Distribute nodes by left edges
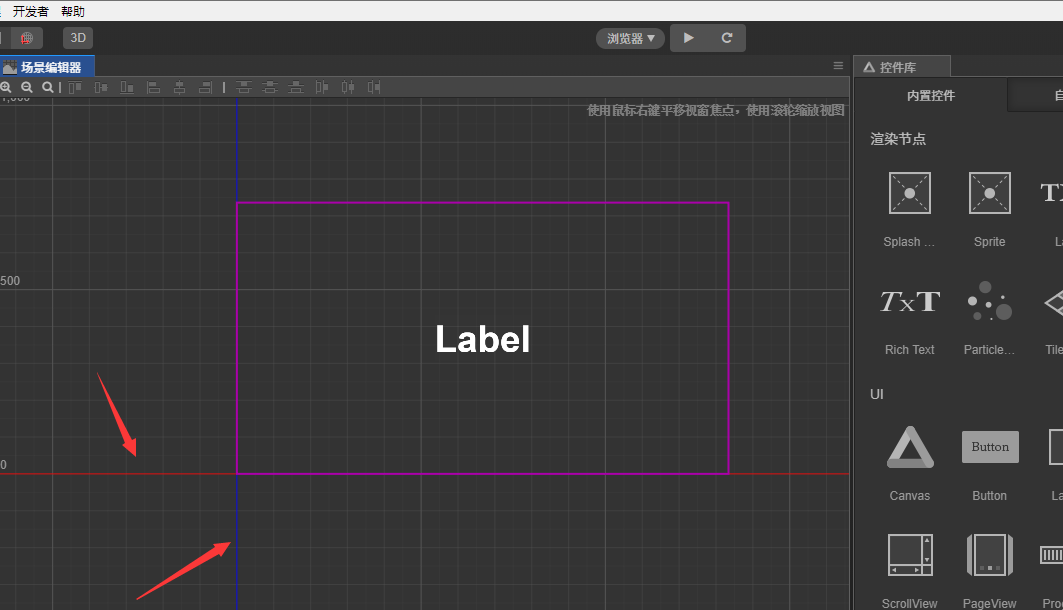1063x610 pixels. point(322,87)
